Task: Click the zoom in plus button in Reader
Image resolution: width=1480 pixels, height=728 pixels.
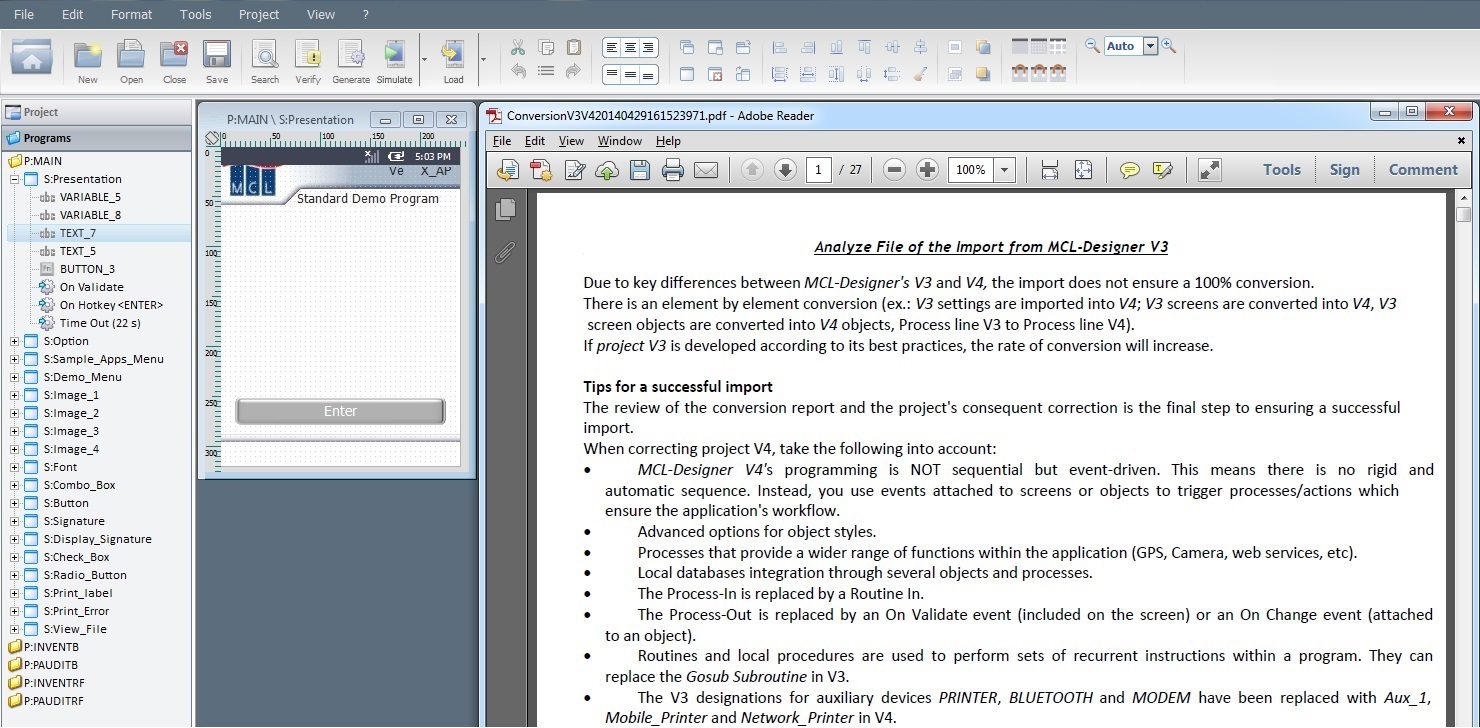Action: (x=927, y=170)
